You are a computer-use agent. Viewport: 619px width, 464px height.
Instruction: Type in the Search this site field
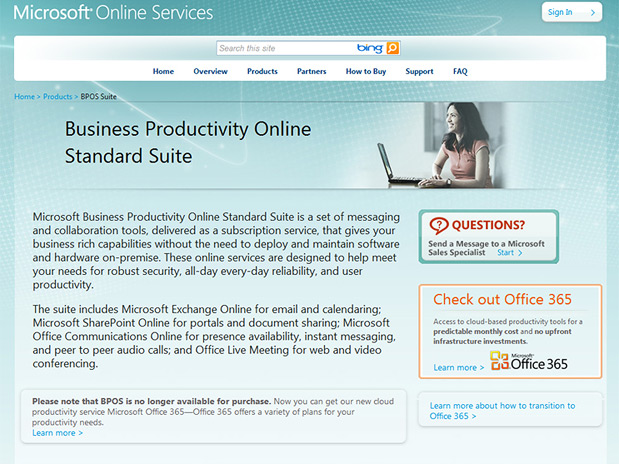click(x=285, y=48)
